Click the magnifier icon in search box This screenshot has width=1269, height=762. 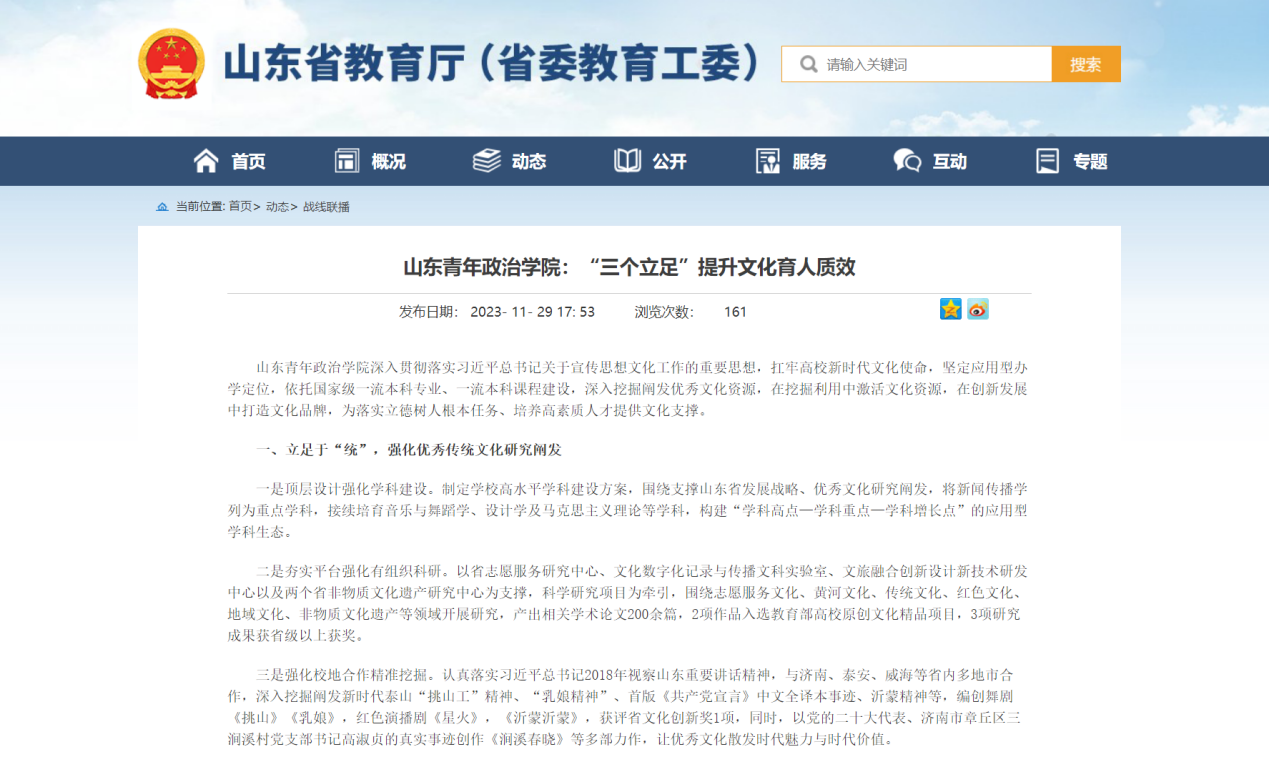click(808, 65)
